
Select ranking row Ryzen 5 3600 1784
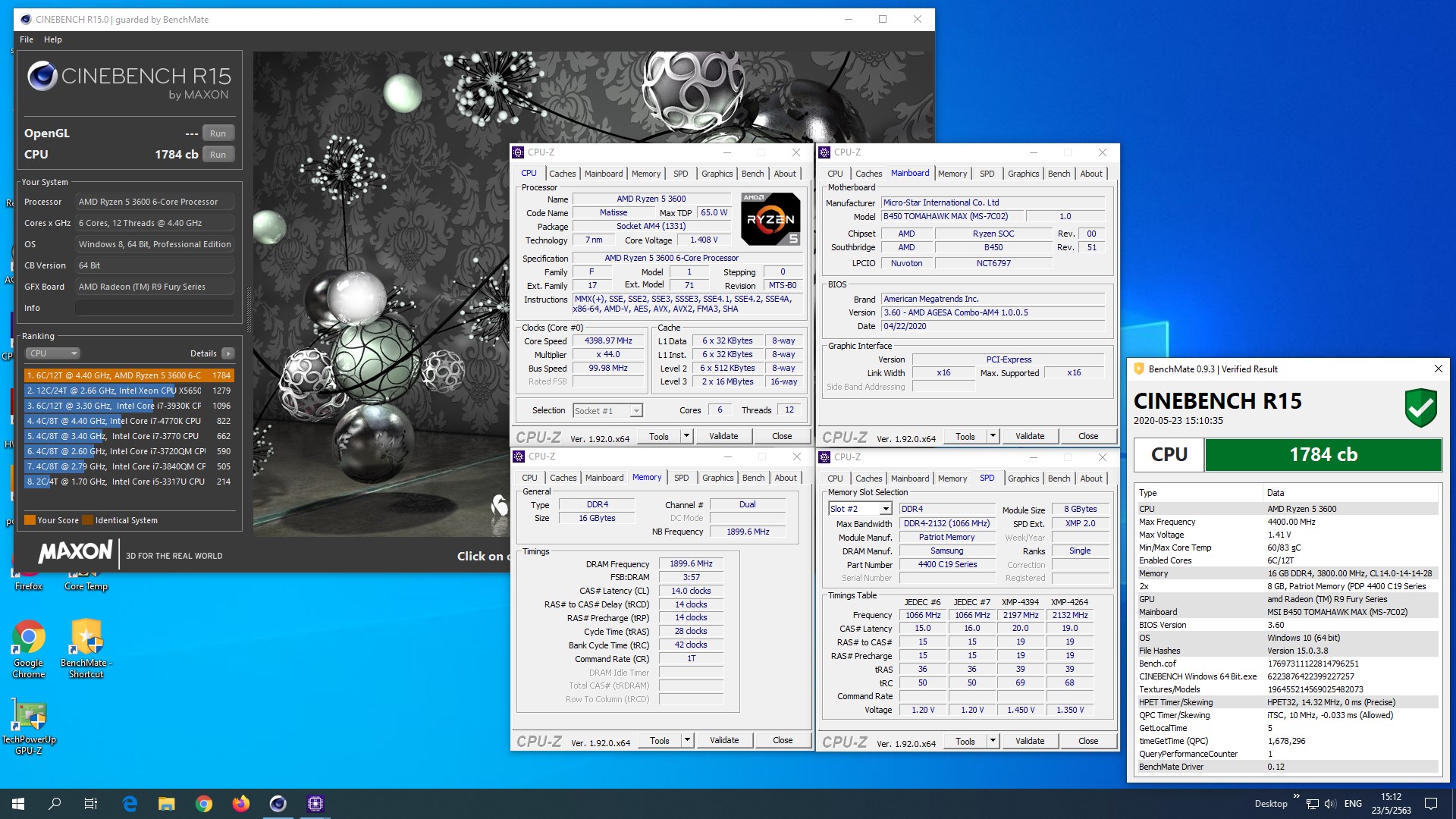pos(129,375)
